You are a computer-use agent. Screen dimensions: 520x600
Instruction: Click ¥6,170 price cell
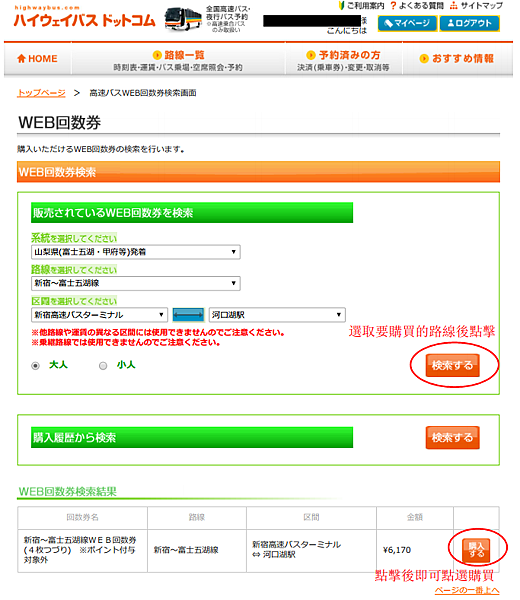tap(415, 551)
